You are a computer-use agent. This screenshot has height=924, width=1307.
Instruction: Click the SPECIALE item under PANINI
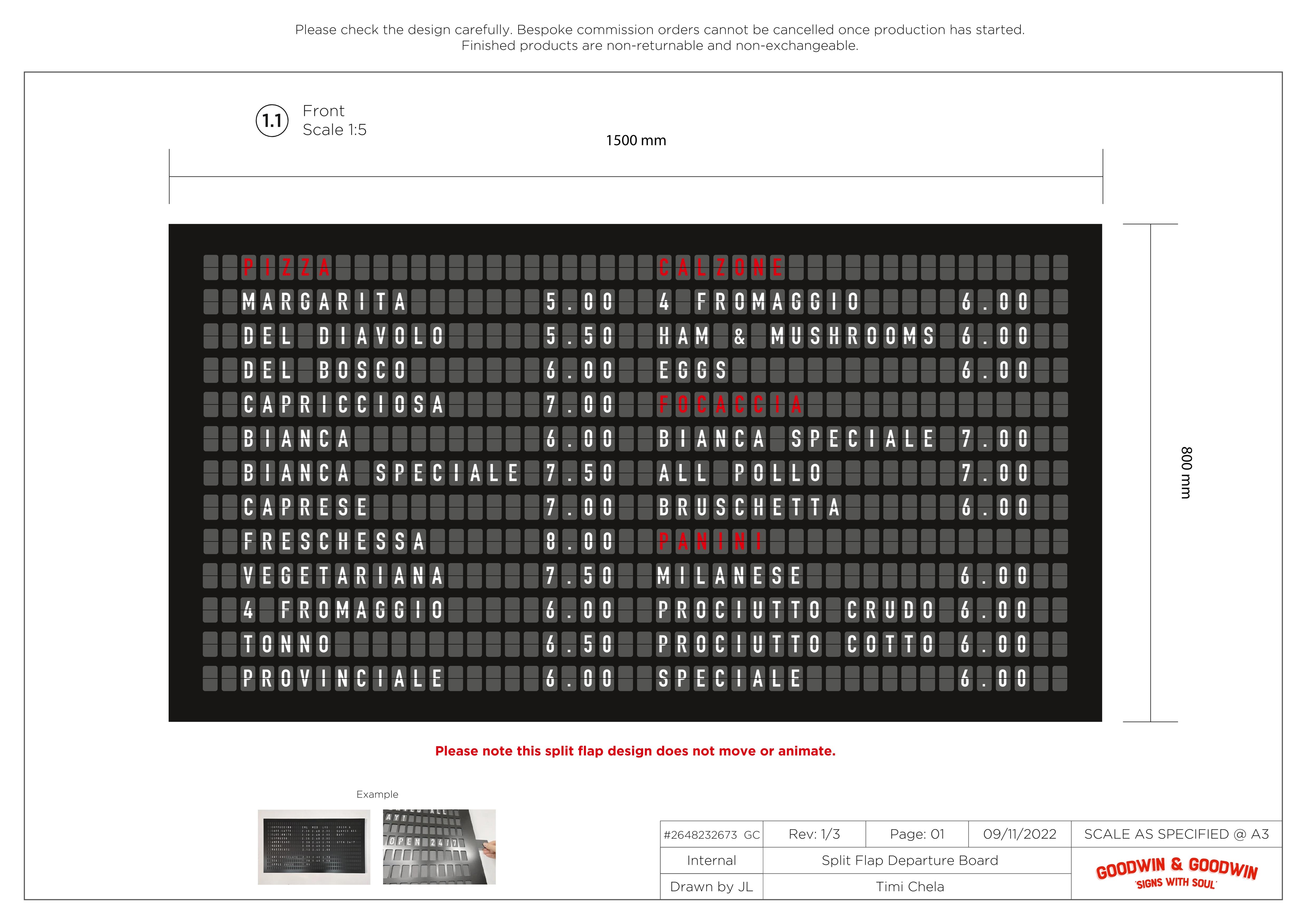pos(730,678)
